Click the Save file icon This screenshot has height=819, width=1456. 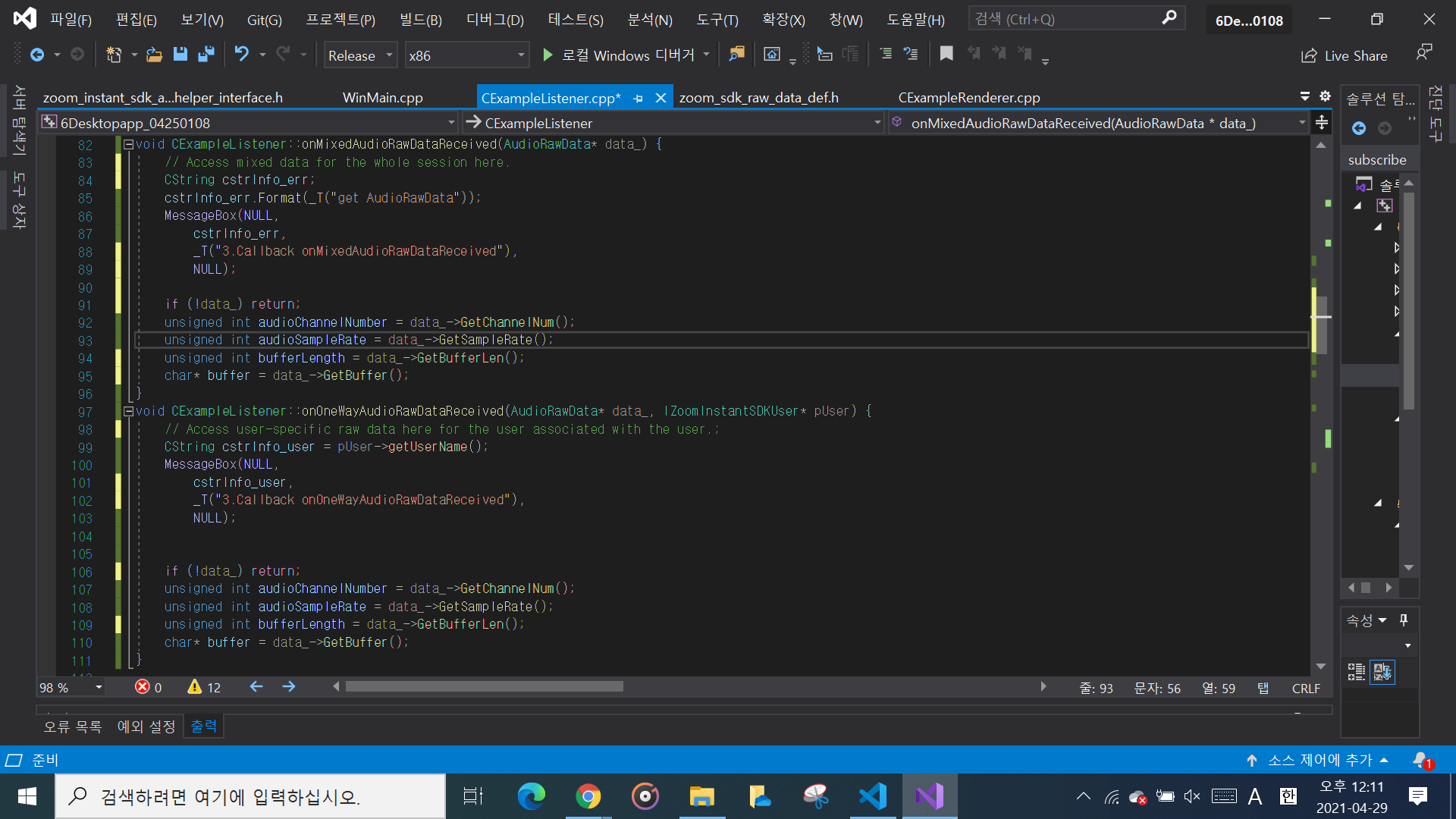[180, 55]
